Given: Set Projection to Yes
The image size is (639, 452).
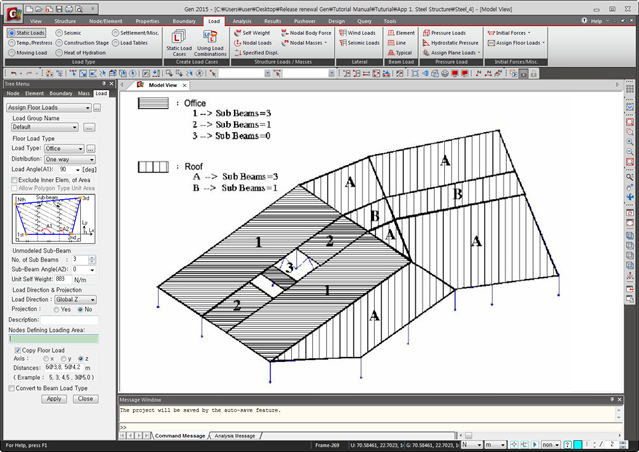Looking at the screenshot, I should coord(57,310).
